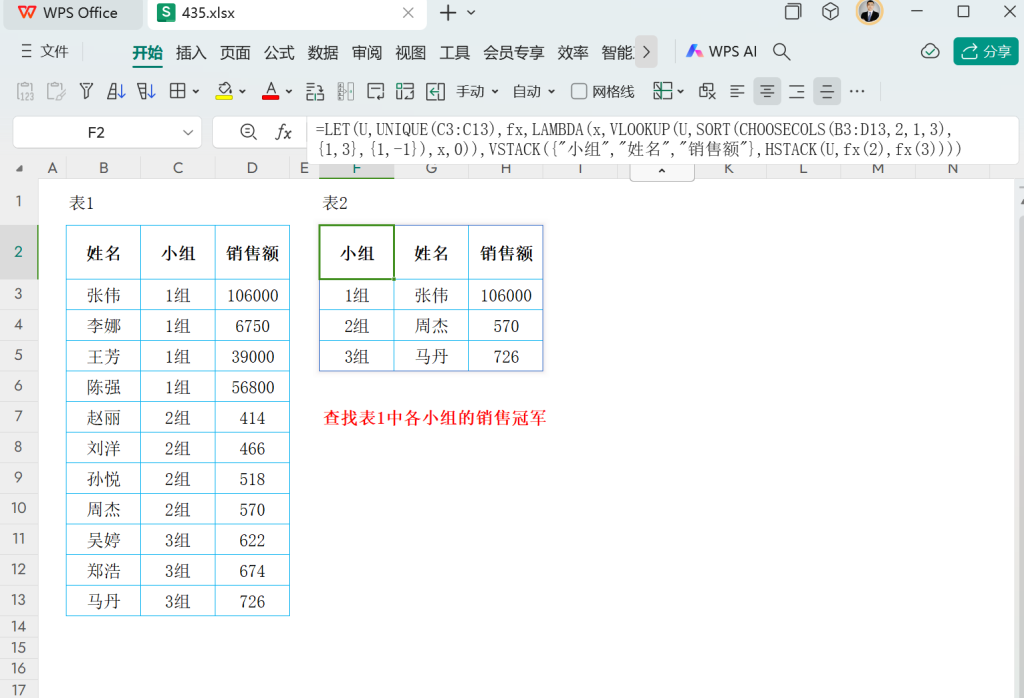This screenshot has width=1024, height=698.
Task: Click the user avatar
Action: click(869, 11)
